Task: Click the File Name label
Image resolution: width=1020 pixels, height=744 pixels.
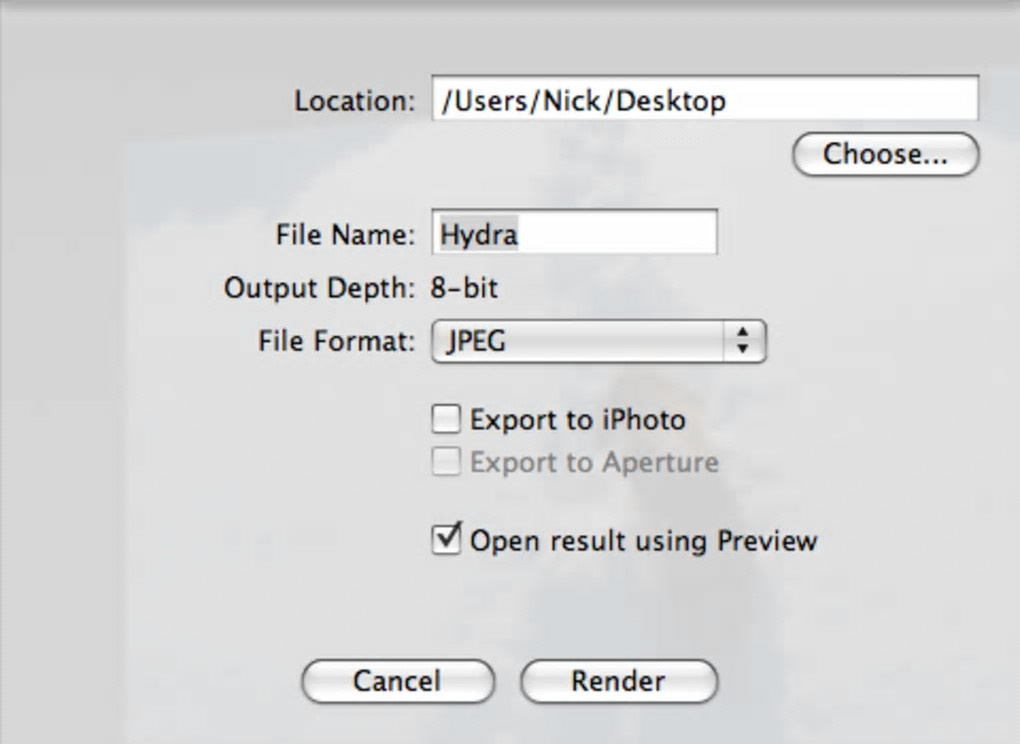Action: pyautogui.click(x=344, y=234)
